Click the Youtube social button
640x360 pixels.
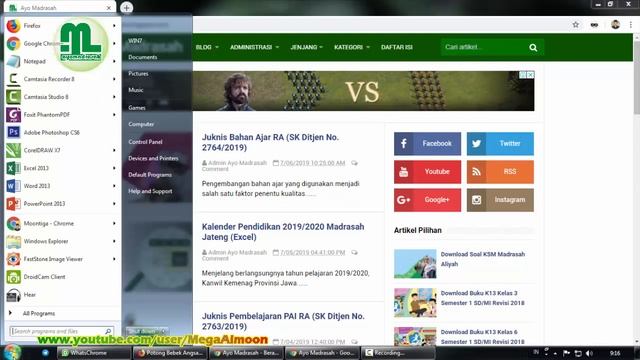(x=427, y=172)
